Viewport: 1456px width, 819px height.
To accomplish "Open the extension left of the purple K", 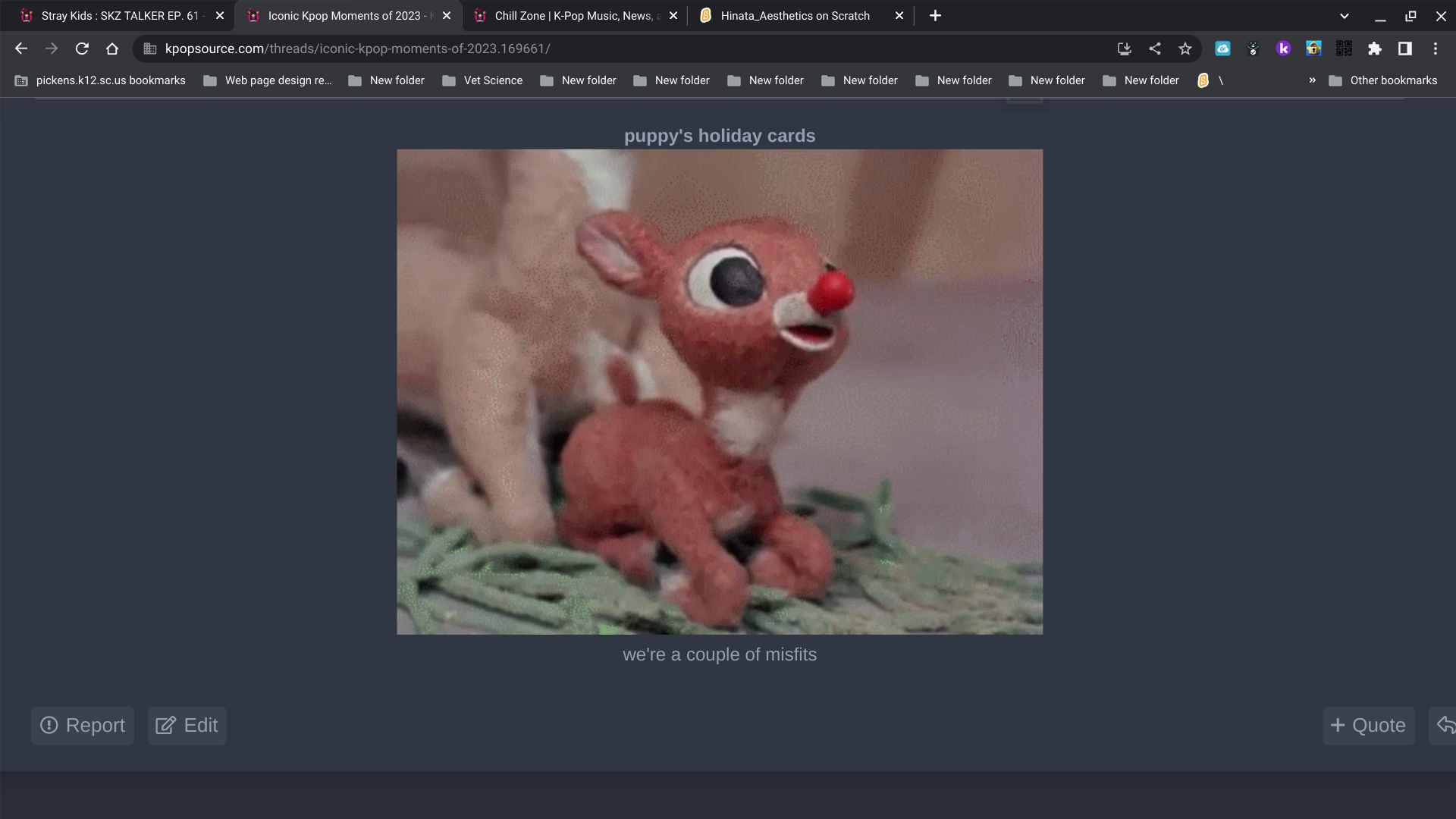I will point(1254,49).
